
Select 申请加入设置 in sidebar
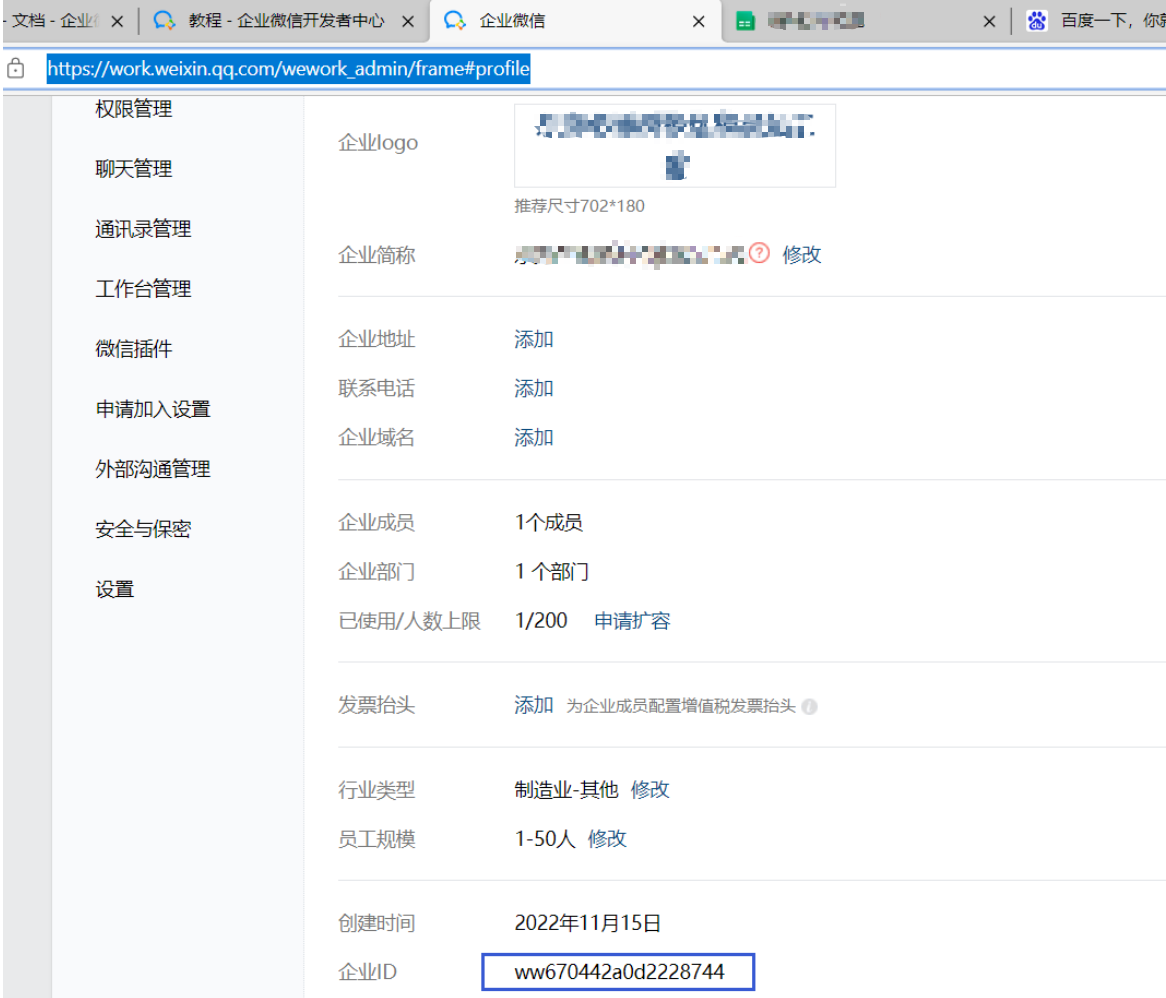coord(153,409)
